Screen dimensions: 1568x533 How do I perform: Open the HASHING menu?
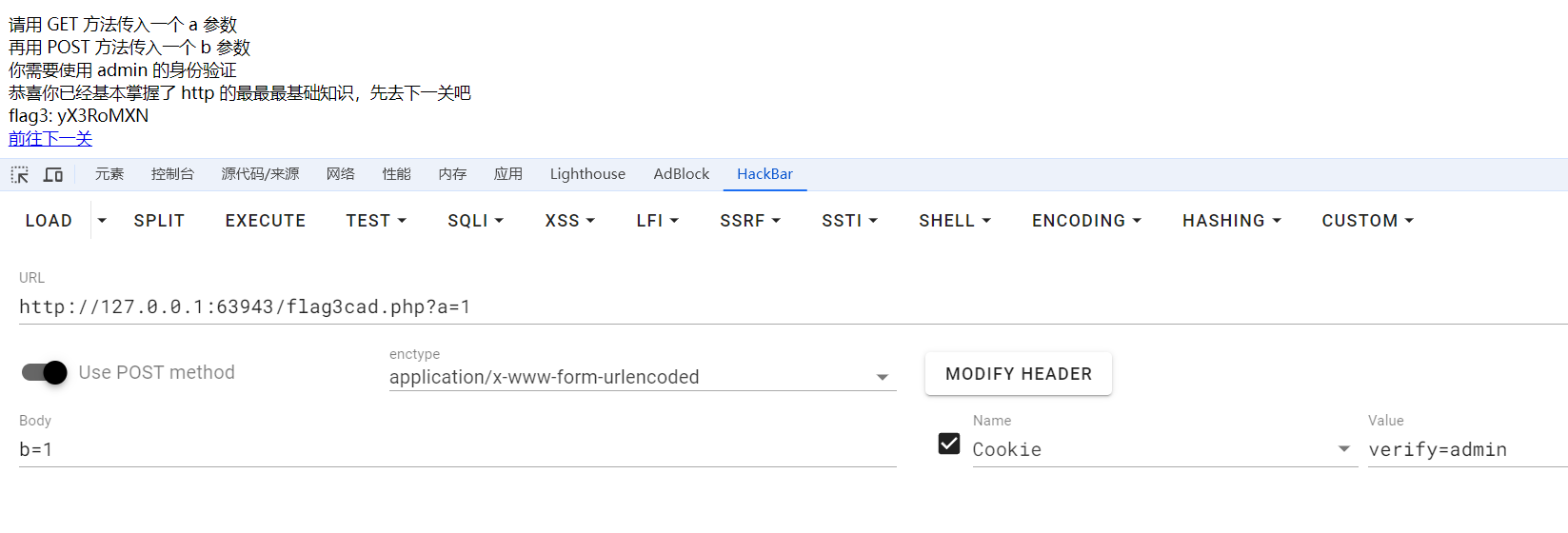tap(1231, 221)
